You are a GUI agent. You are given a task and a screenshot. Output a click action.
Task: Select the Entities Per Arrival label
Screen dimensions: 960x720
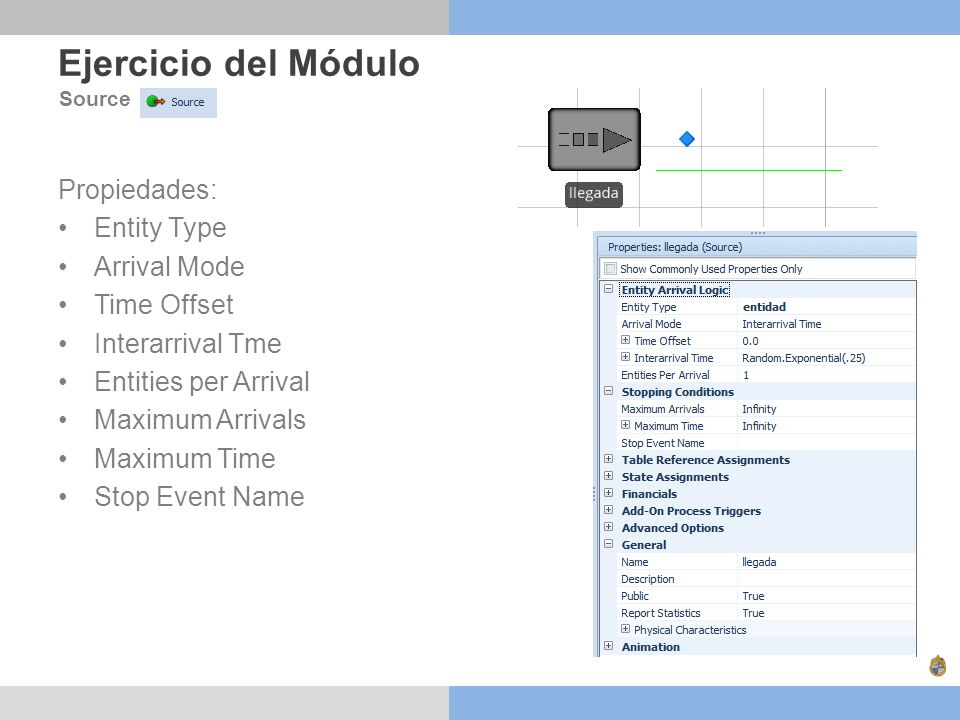(x=665, y=375)
